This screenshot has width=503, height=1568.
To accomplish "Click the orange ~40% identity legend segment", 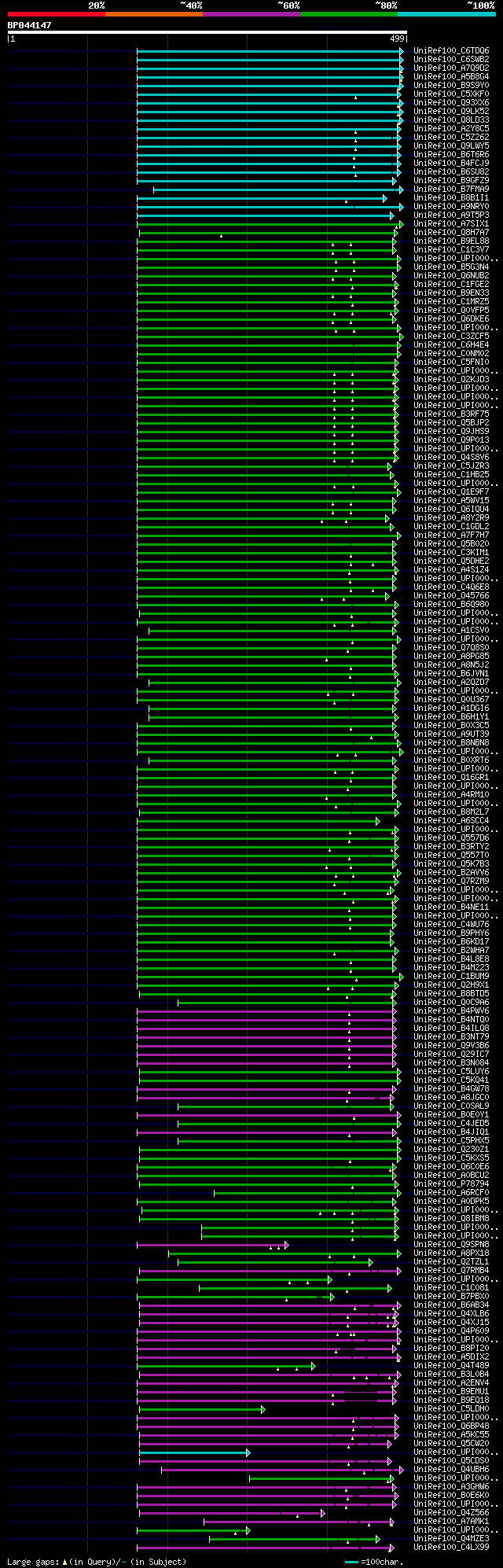I will [154, 14].
